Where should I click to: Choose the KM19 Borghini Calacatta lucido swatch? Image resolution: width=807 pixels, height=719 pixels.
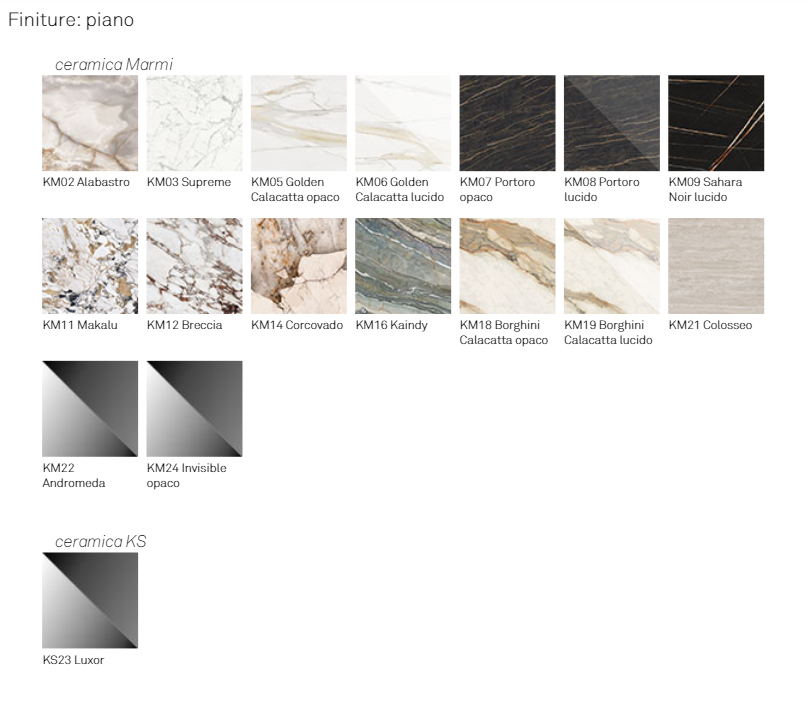tap(612, 266)
